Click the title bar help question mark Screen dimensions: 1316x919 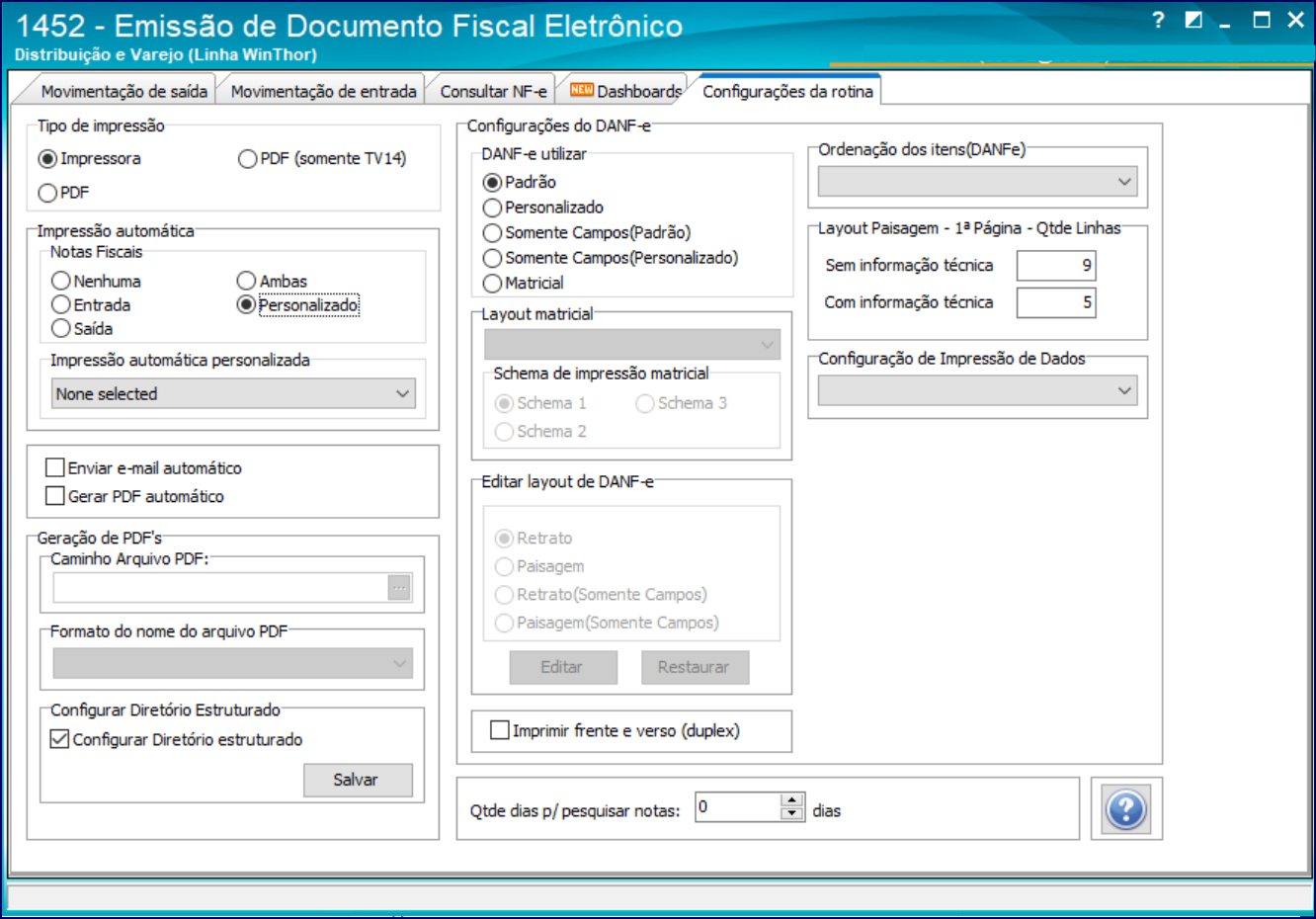1158,20
